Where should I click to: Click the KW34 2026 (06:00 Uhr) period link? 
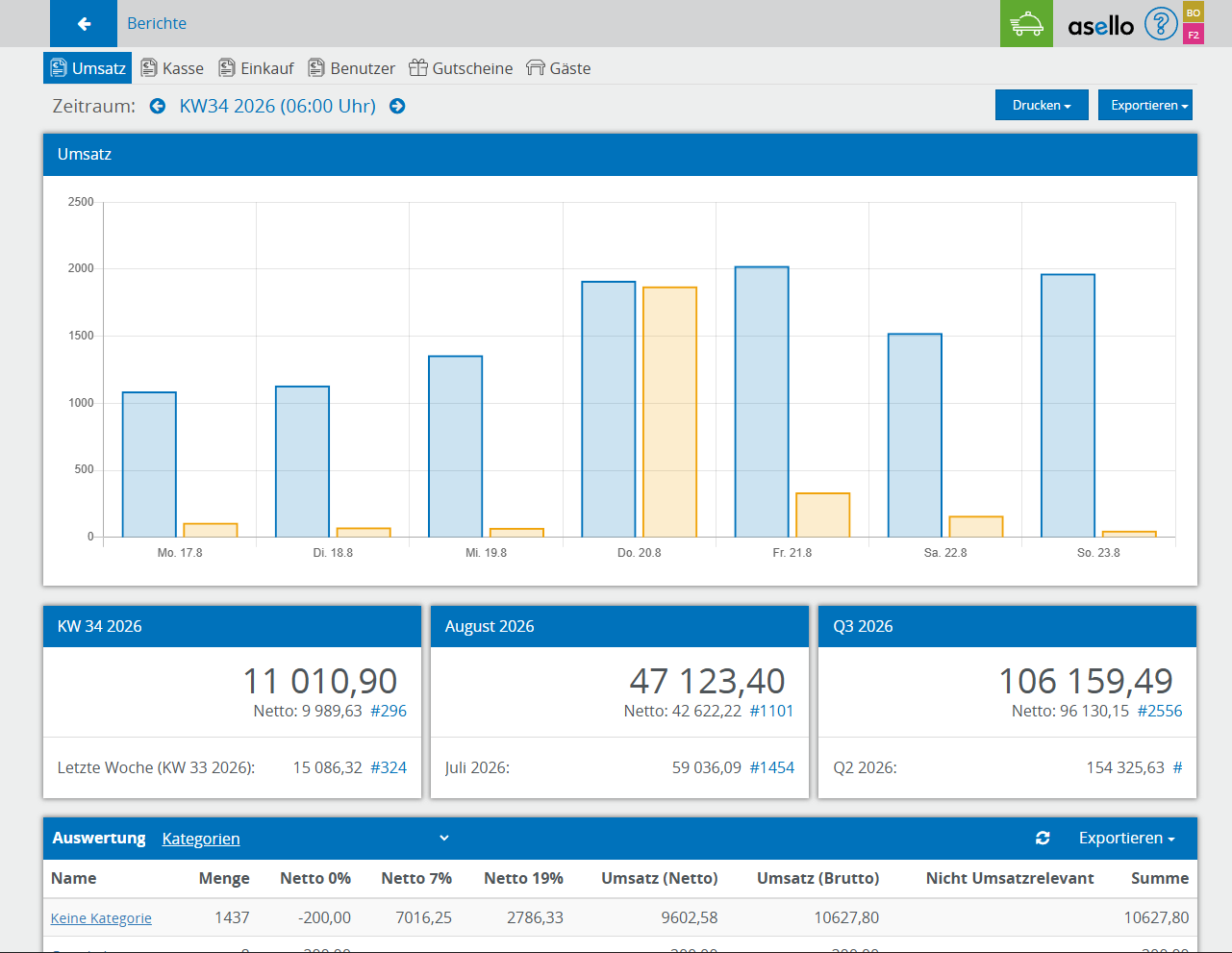click(278, 106)
